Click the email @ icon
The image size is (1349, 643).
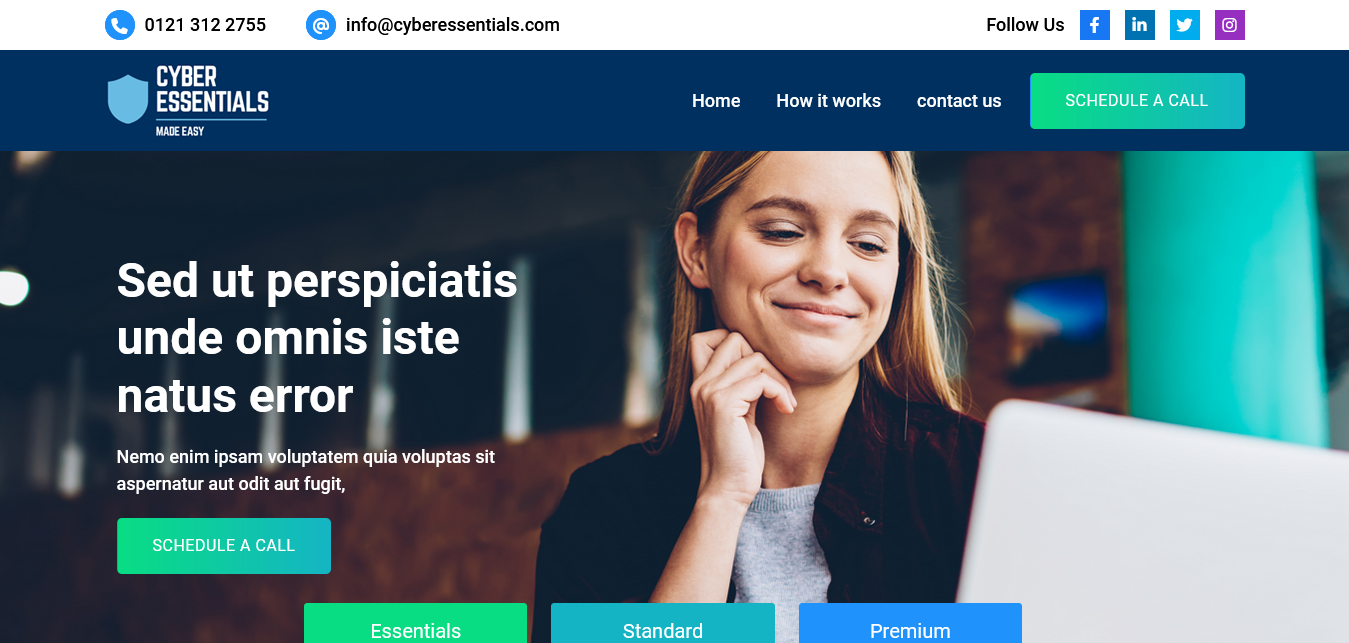pyautogui.click(x=321, y=25)
